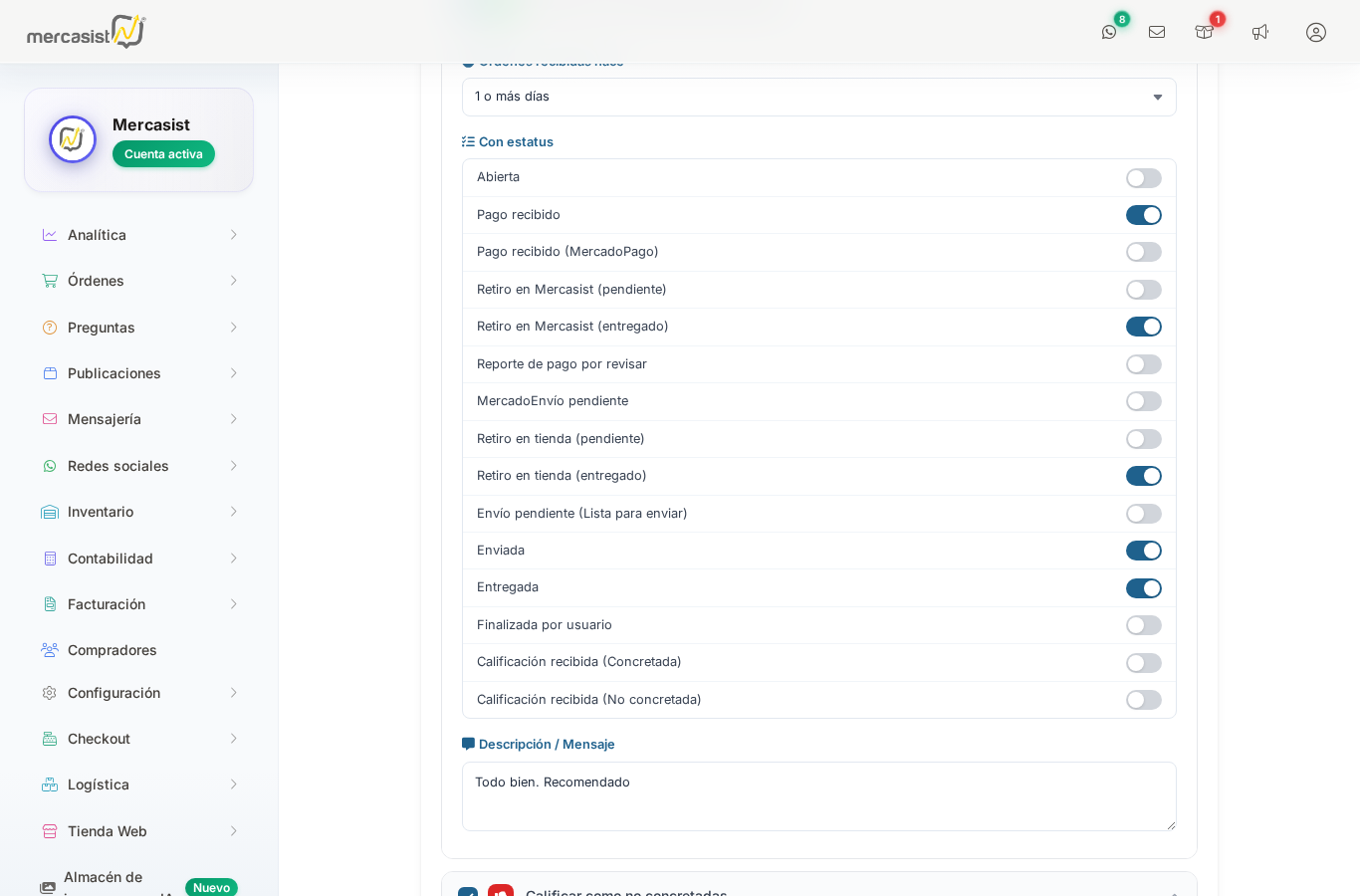The height and width of the screenshot is (896, 1360).
Task: Click the Inventario icon in sidebar
Action: pos(50,512)
